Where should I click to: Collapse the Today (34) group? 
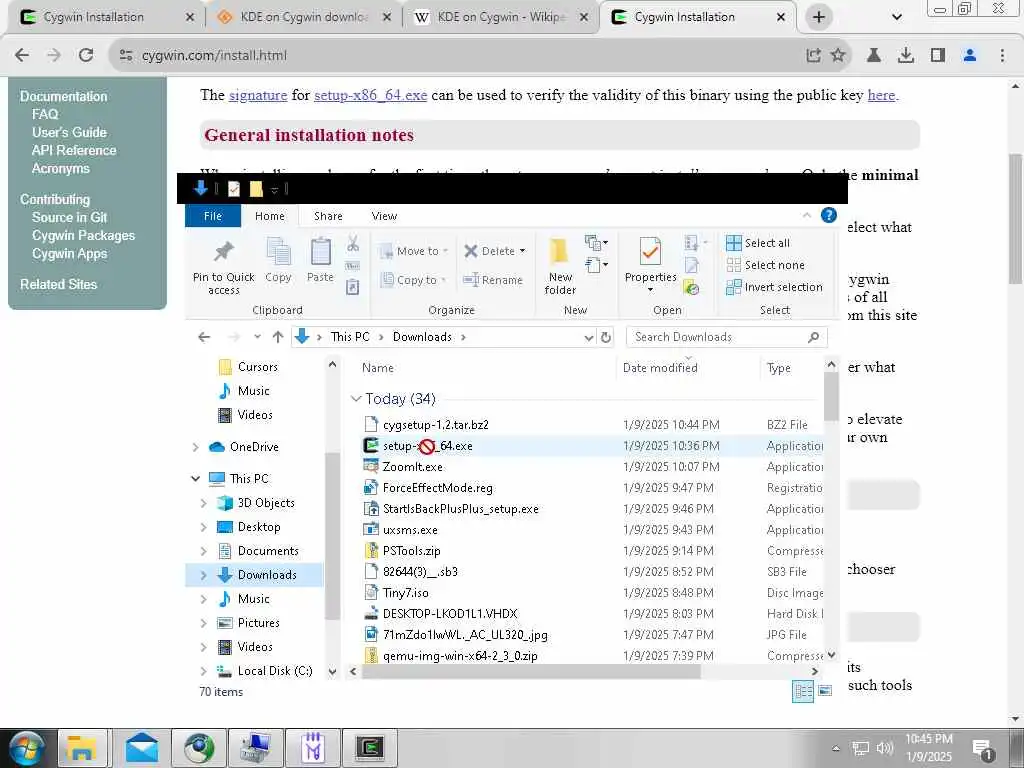(356, 398)
